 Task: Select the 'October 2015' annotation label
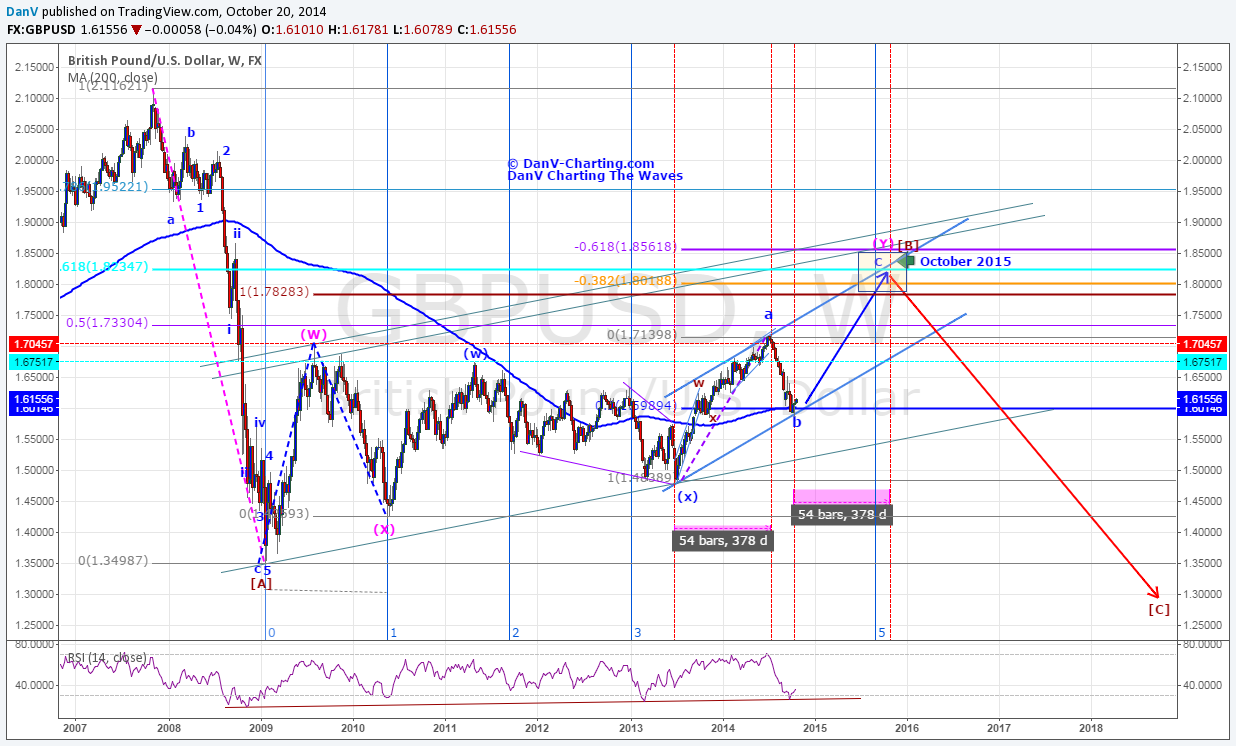click(965, 262)
